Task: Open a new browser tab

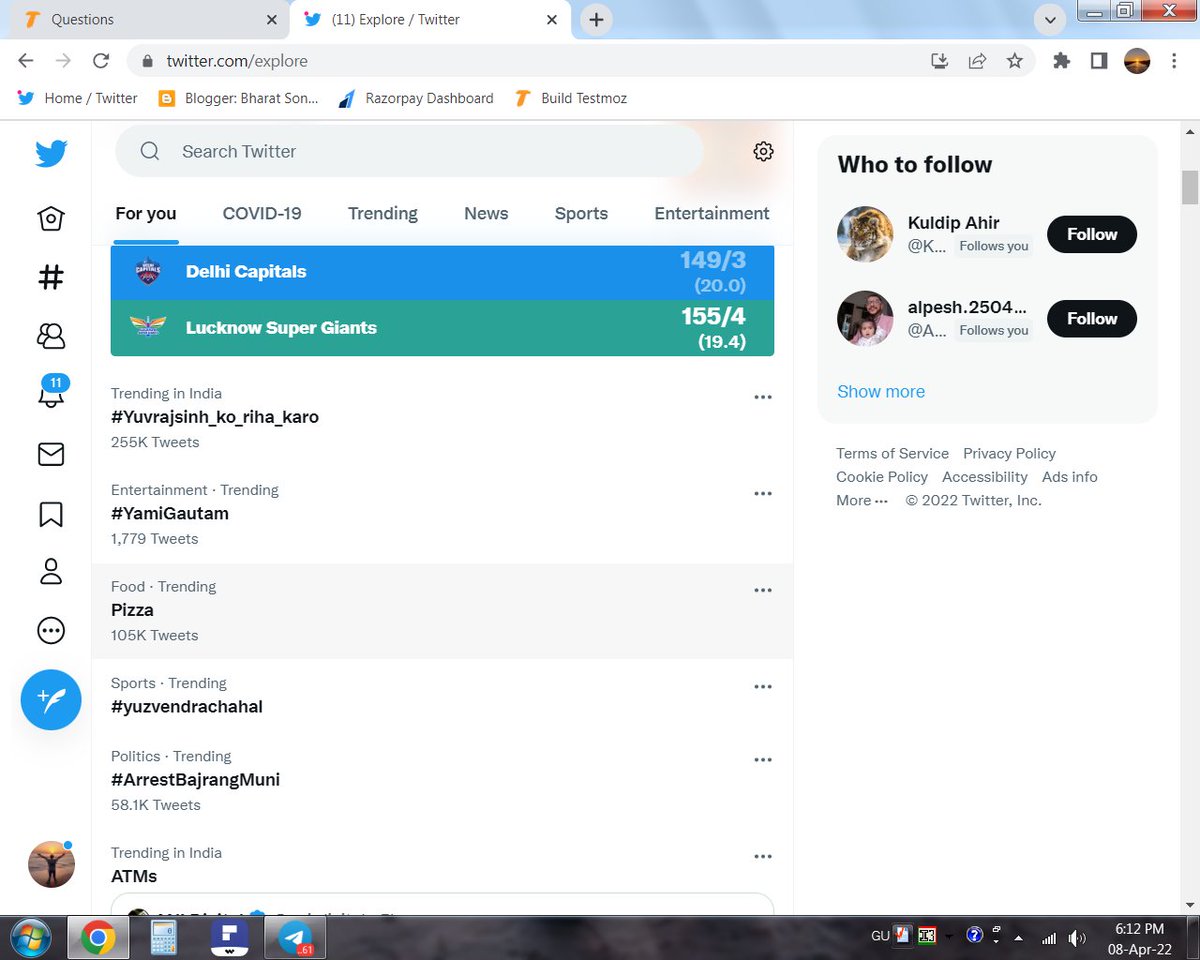Action: (x=596, y=20)
